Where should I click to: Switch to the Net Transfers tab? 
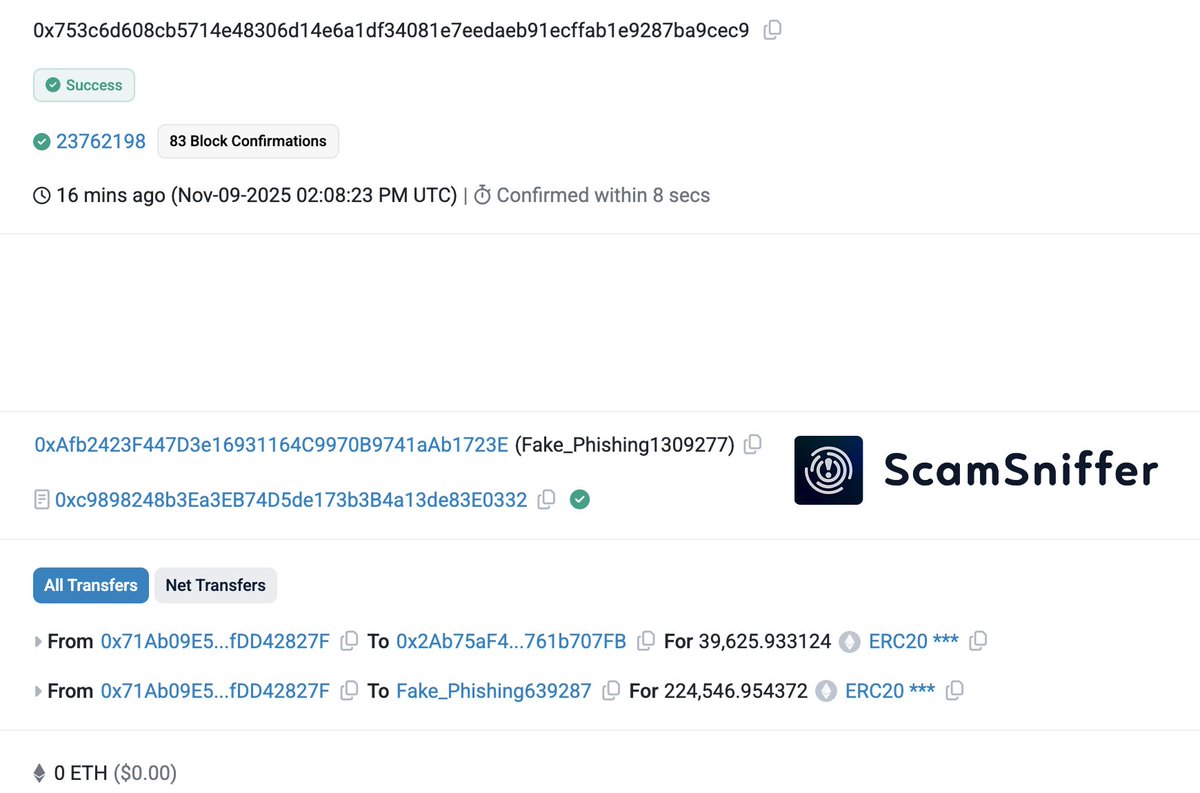pos(215,585)
